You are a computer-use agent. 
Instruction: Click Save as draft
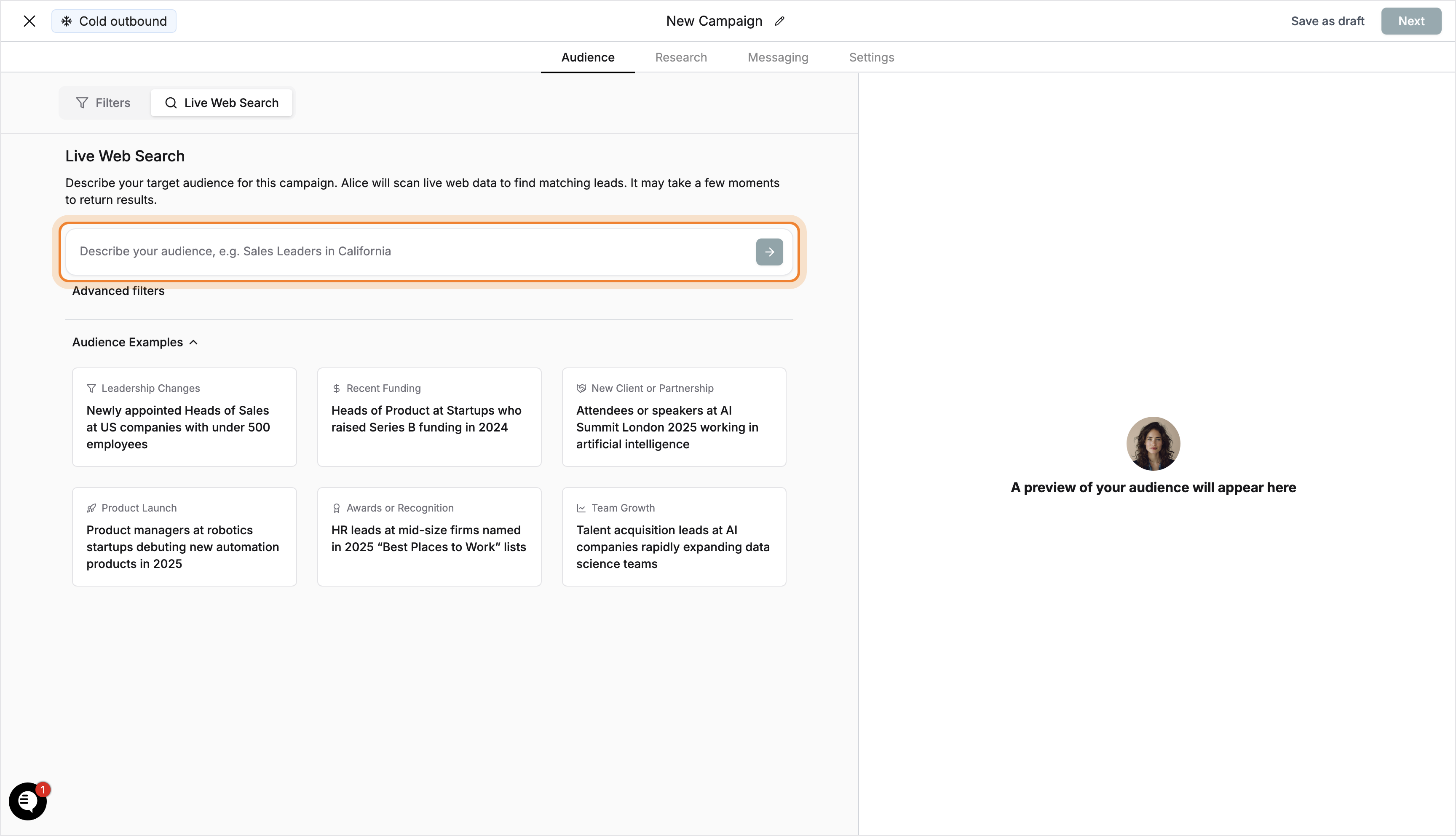pos(1328,21)
